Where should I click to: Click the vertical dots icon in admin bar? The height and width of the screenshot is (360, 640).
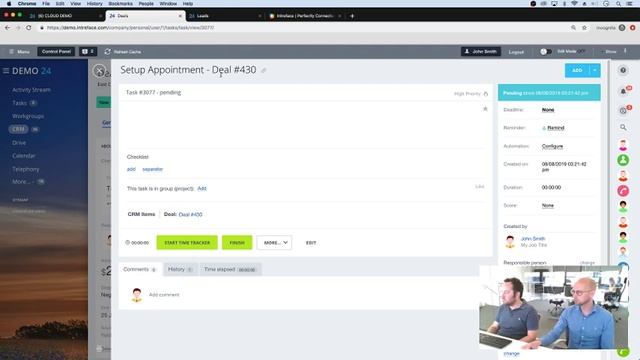625,51
